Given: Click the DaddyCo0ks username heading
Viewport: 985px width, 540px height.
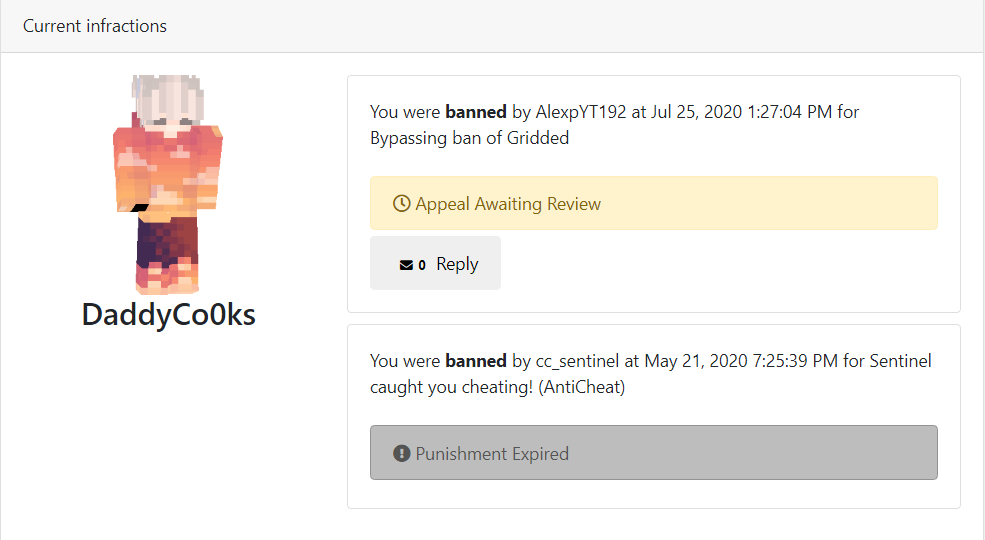Looking at the screenshot, I should (x=168, y=314).
